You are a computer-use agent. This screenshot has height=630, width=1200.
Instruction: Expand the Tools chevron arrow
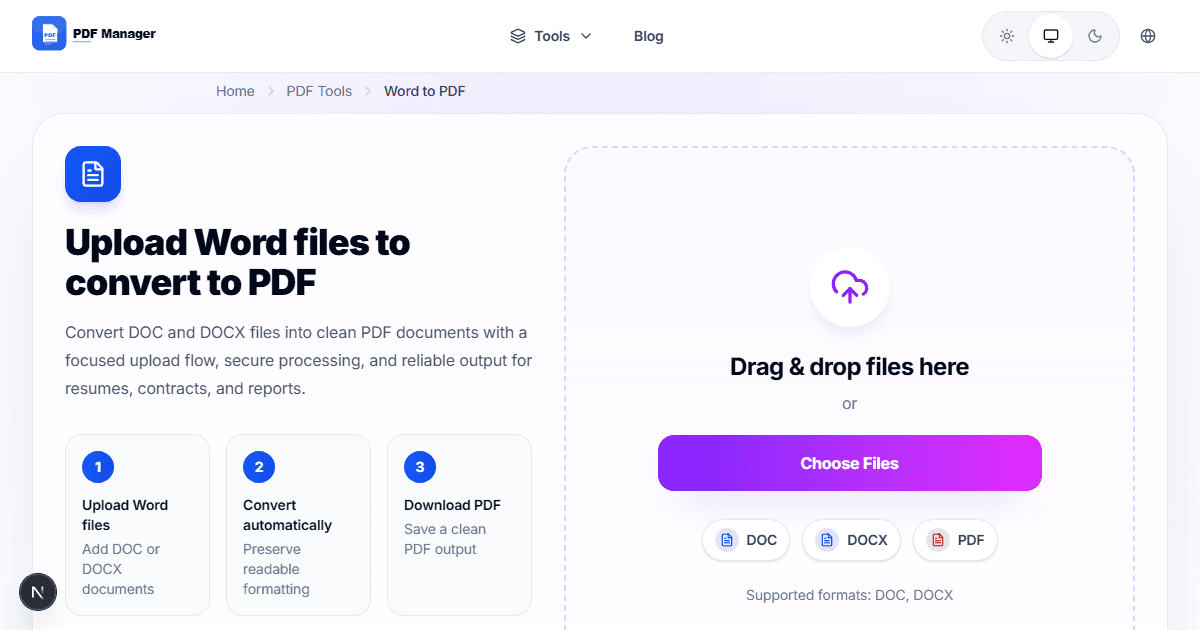[x=586, y=36]
